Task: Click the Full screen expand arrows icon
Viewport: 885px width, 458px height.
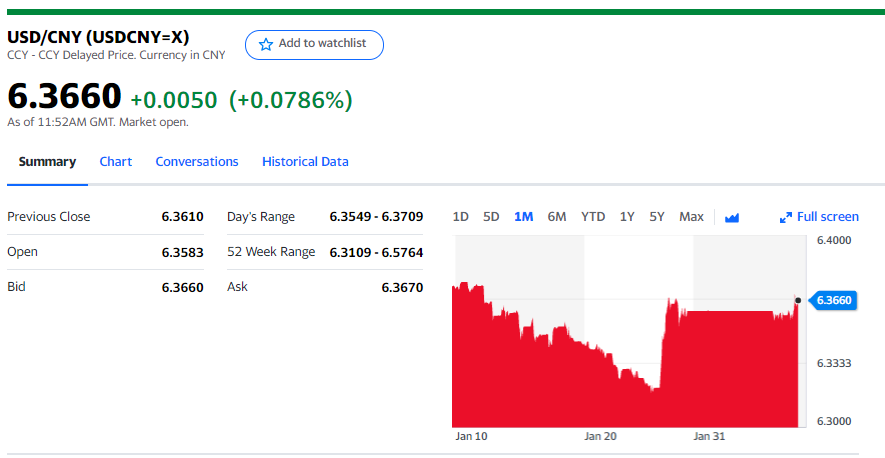Action: point(785,217)
